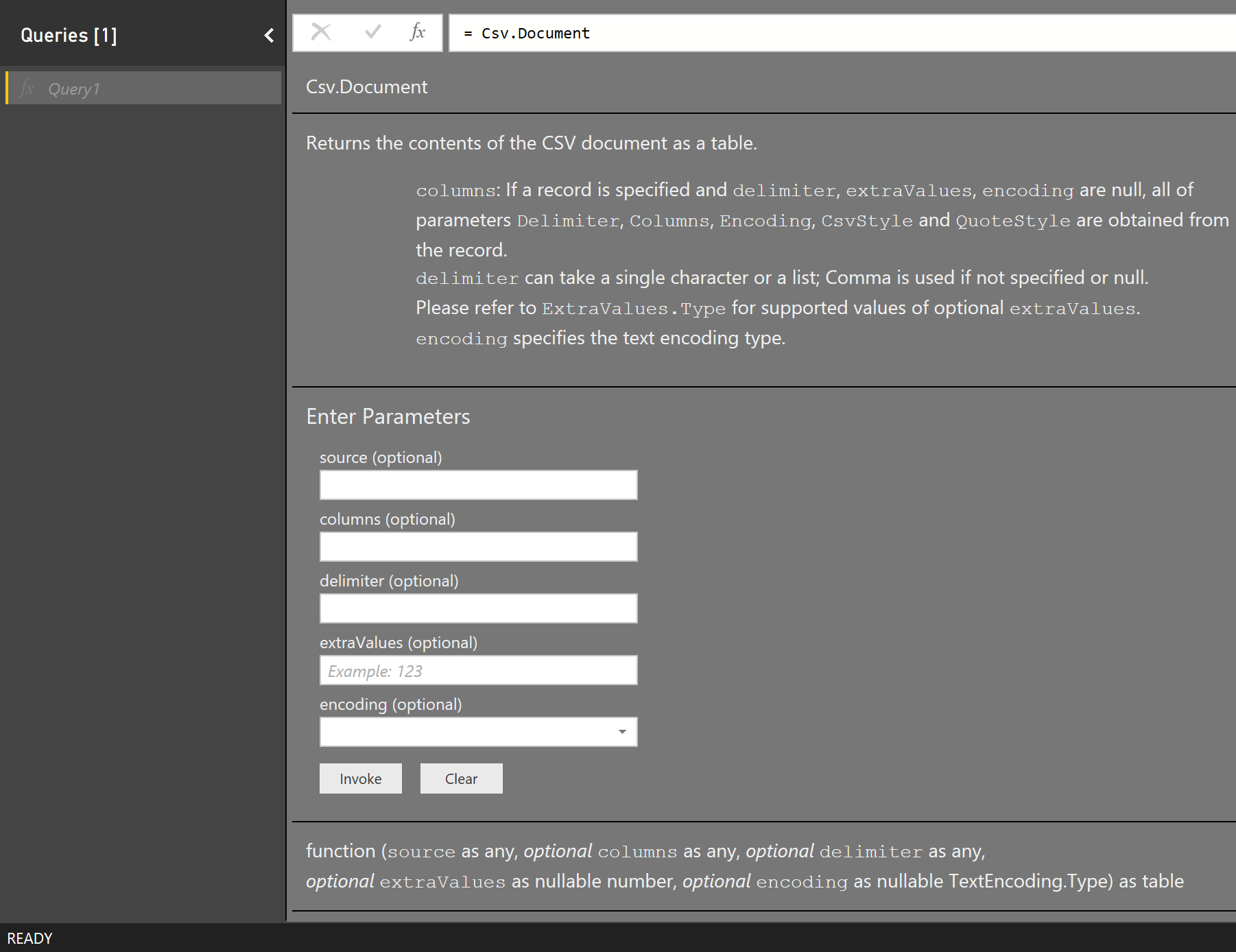Select the Csv.Document function title
This screenshot has width=1236, height=952.
point(366,86)
